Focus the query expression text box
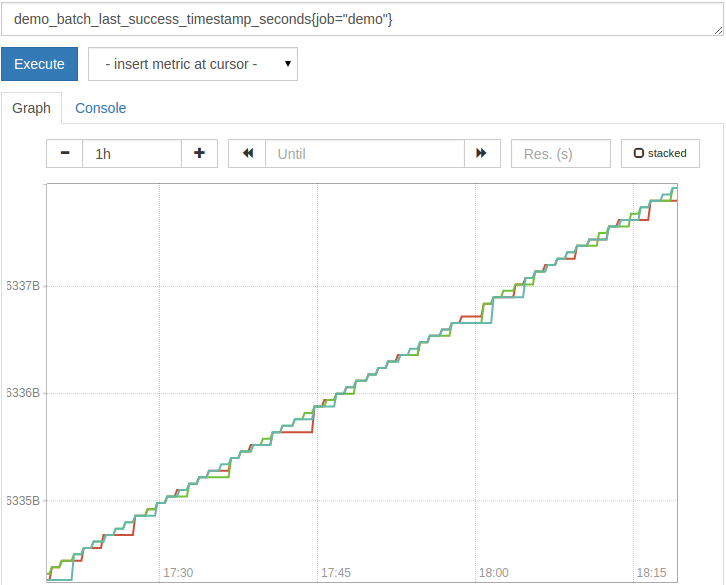This screenshot has height=585, width=726. pyautogui.click(x=362, y=19)
